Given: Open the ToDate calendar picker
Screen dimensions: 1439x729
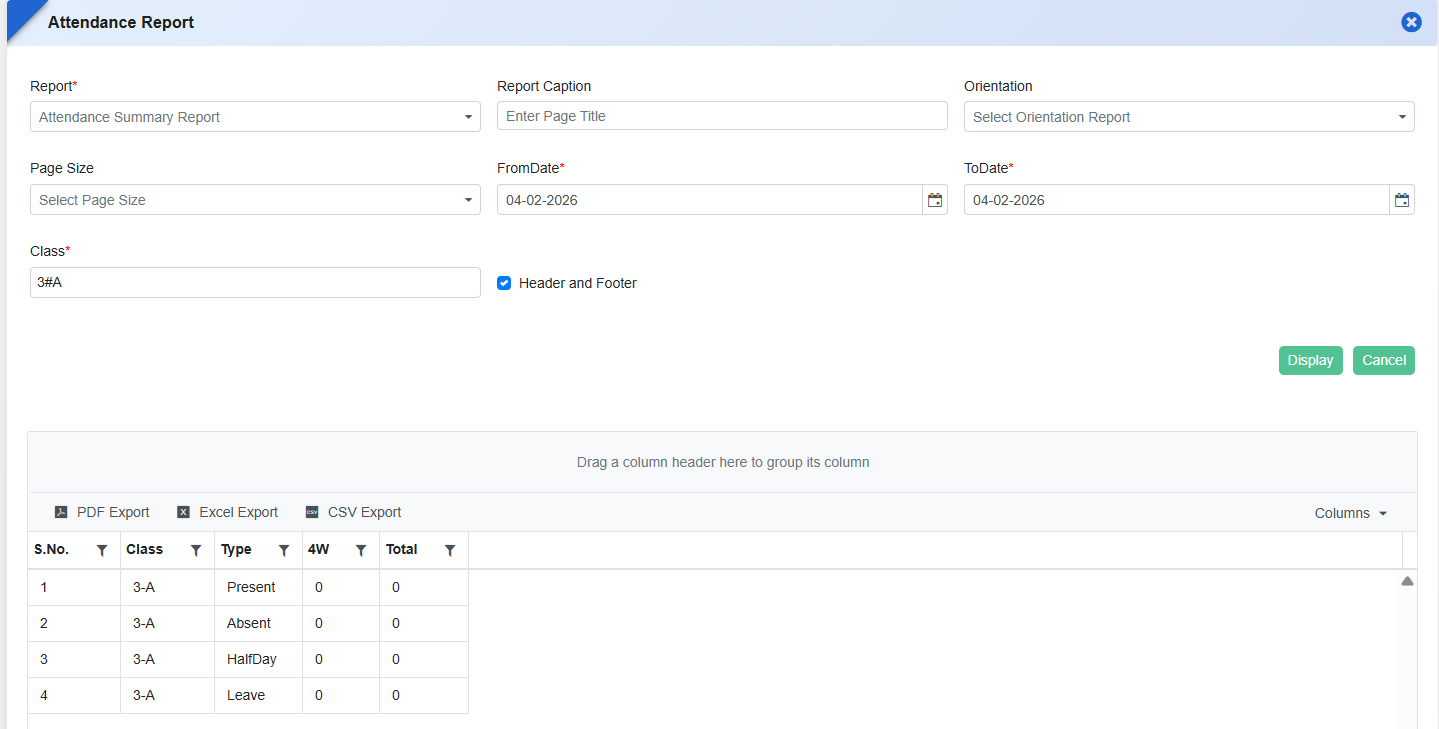Looking at the screenshot, I should pos(1402,200).
